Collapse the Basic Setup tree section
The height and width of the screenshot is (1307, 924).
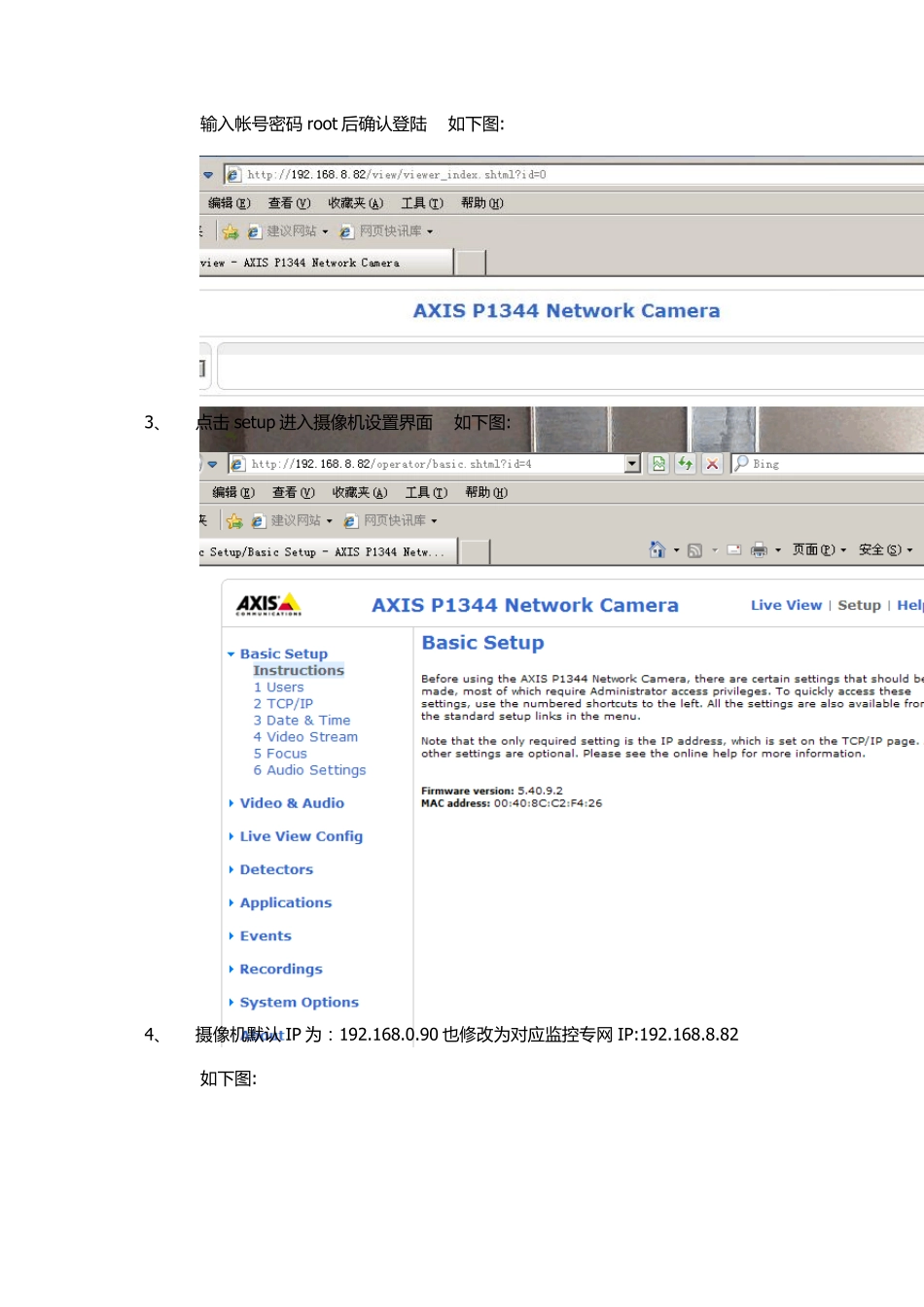(231, 654)
